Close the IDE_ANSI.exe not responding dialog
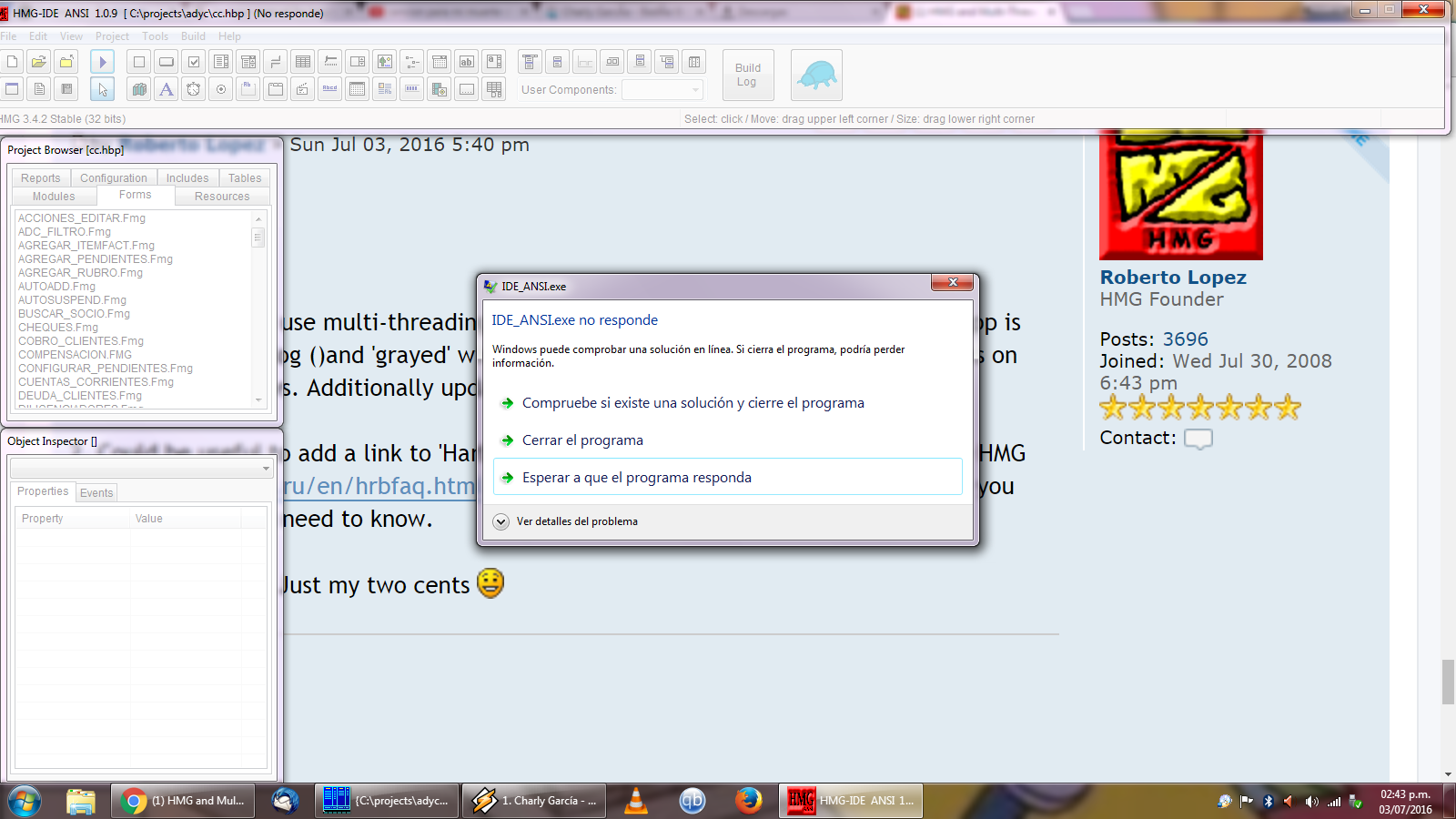Screen dimensions: 1456x819 click(953, 282)
